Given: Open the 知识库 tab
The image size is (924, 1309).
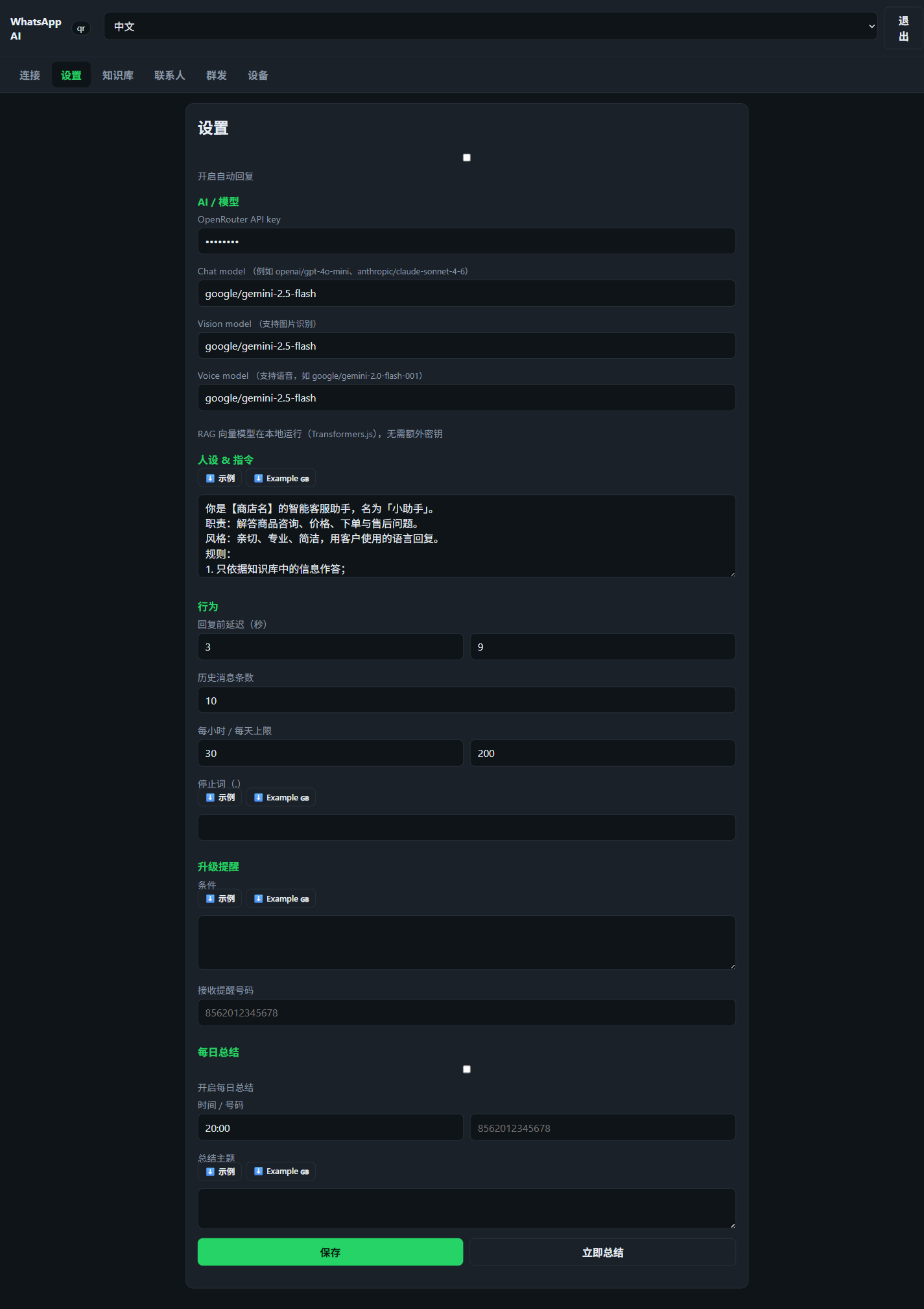Looking at the screenshot, I should [x=118, y=75].
